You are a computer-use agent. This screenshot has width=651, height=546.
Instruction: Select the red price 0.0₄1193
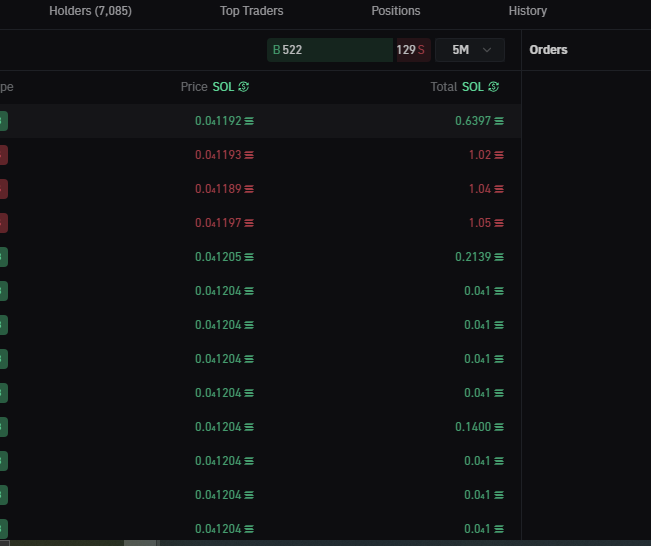pyautogui.click(x=218, y=155)
